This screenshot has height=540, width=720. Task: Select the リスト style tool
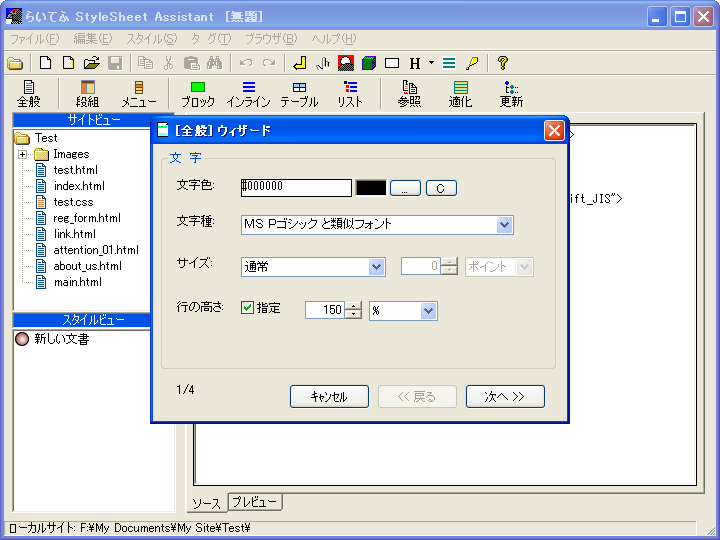pyautogui.click(x=350, y=94)
